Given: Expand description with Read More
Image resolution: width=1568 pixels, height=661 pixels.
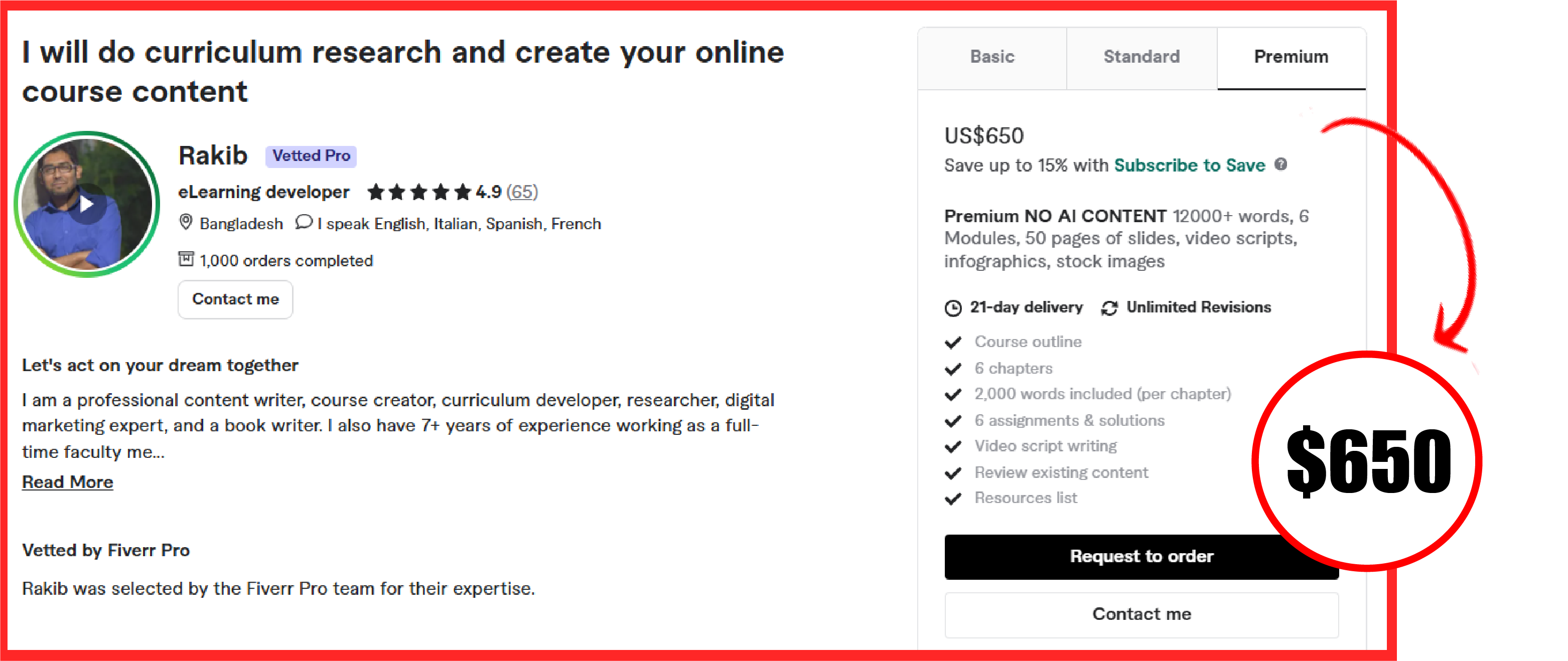Looking at the screenshot, I should coord(68,482).
